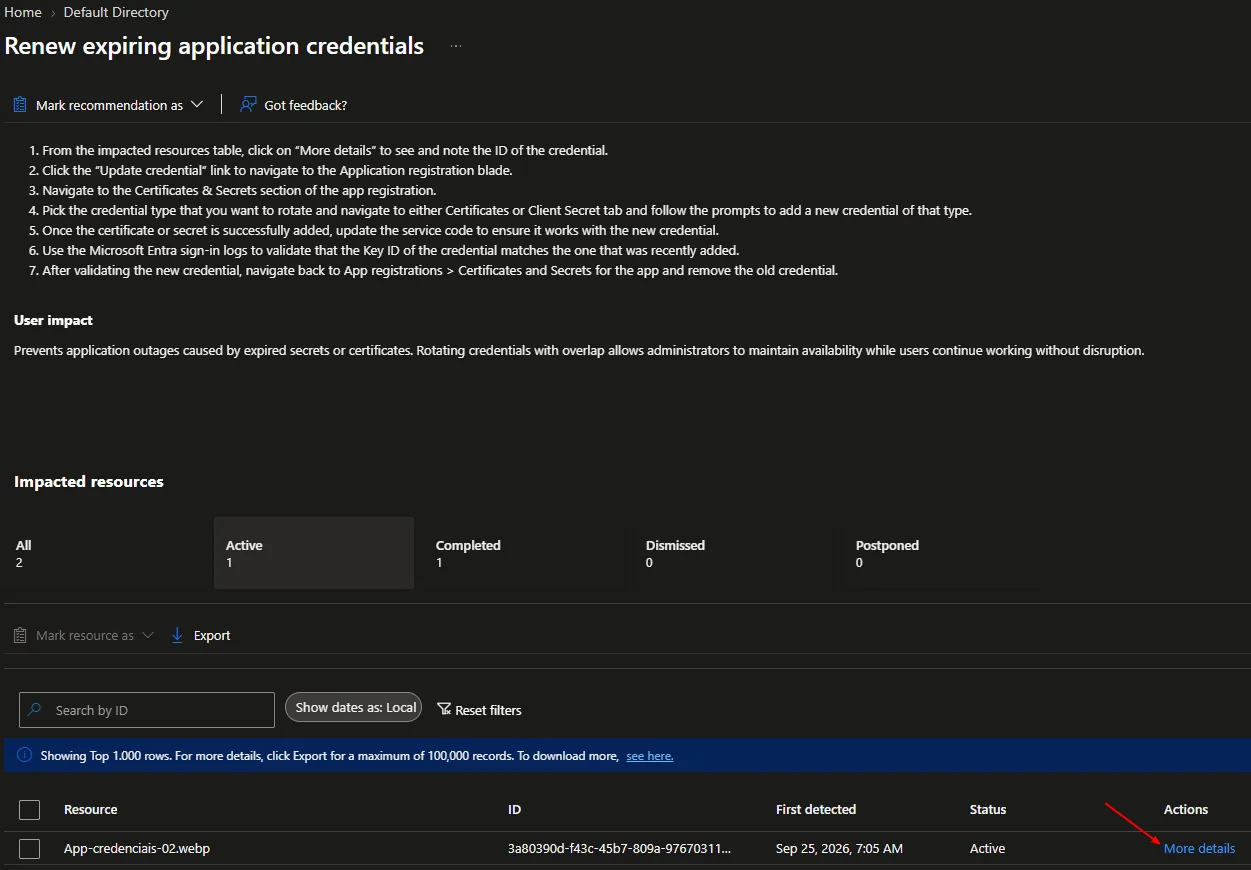Click the clipboard icon beside Mark resource as
Screen dimensions: 1251x870
[20, 635]
